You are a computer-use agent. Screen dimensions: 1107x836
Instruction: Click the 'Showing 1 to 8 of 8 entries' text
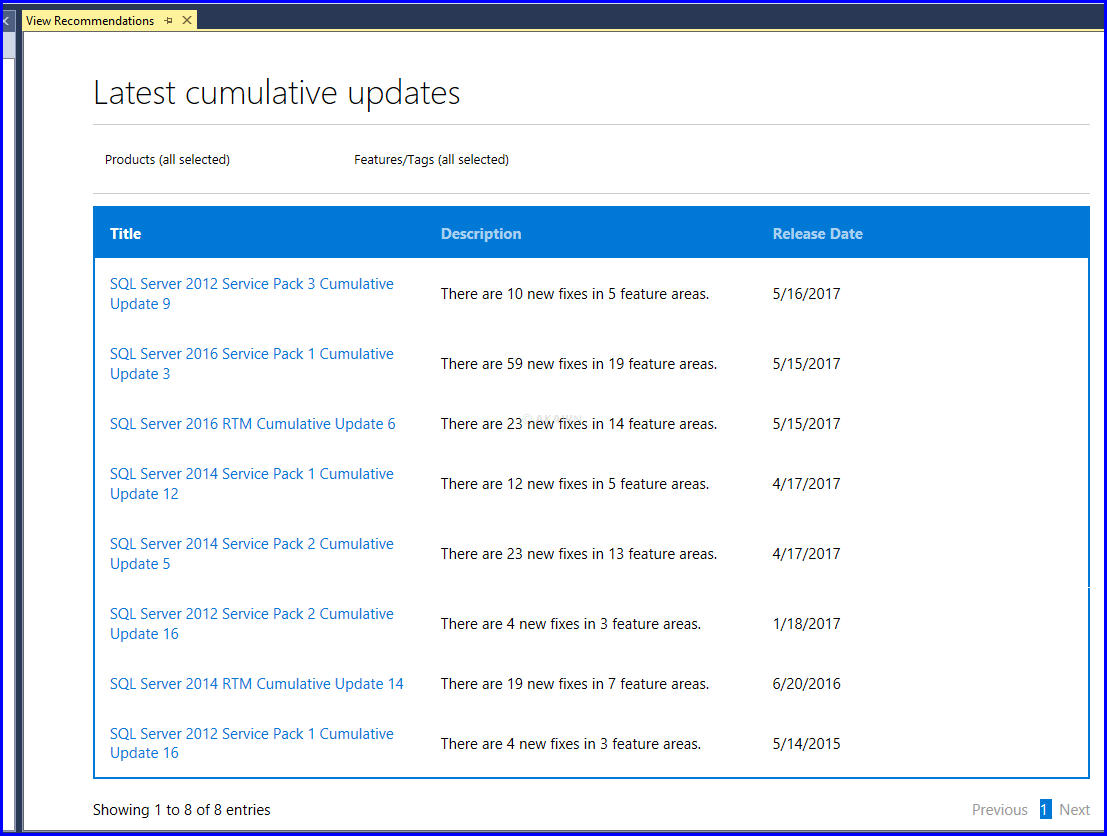point(181,810)
